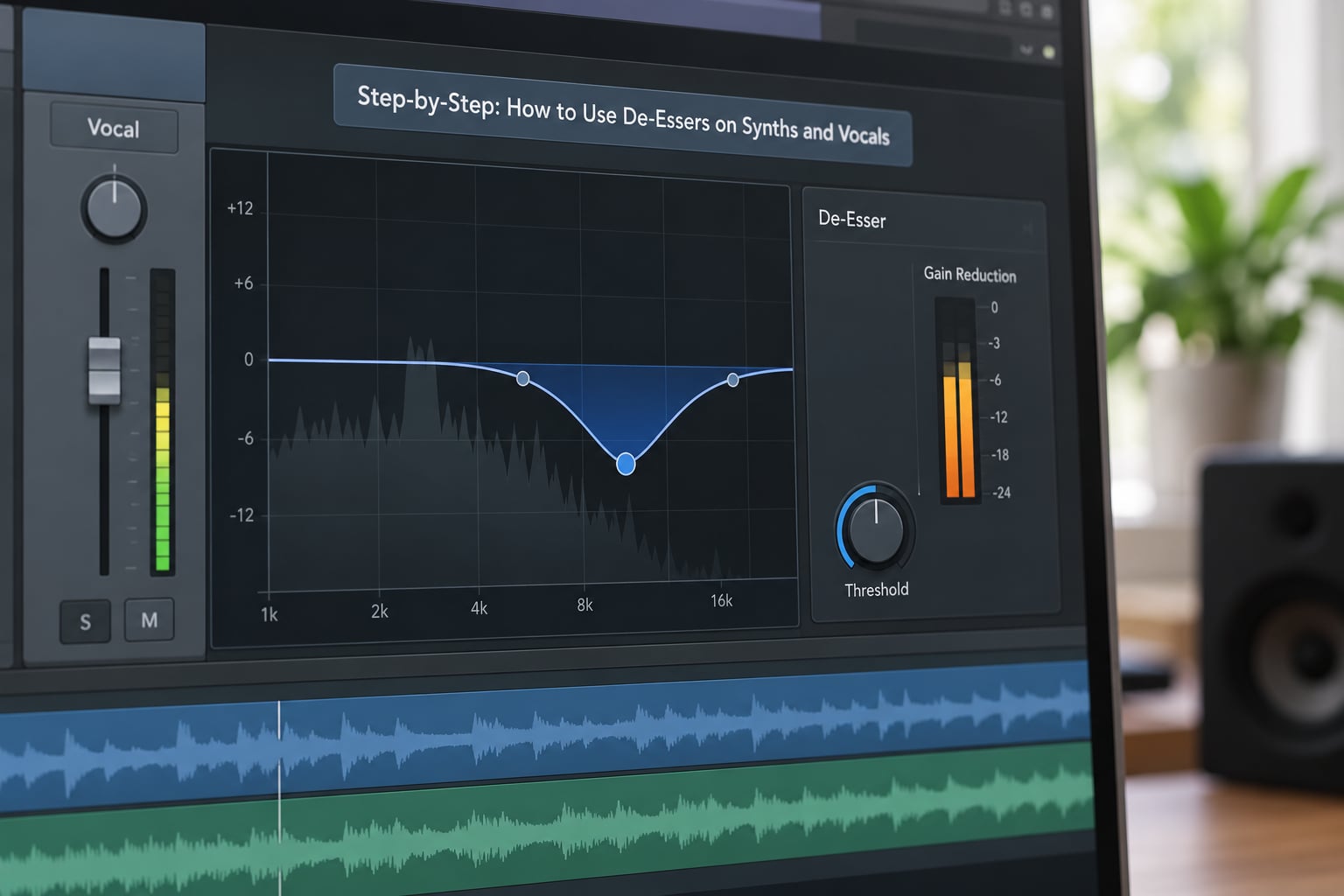The height and width of the screenshot is (896, 1344).
Task: Select the small EQ node near 16k
Action: 733,380
